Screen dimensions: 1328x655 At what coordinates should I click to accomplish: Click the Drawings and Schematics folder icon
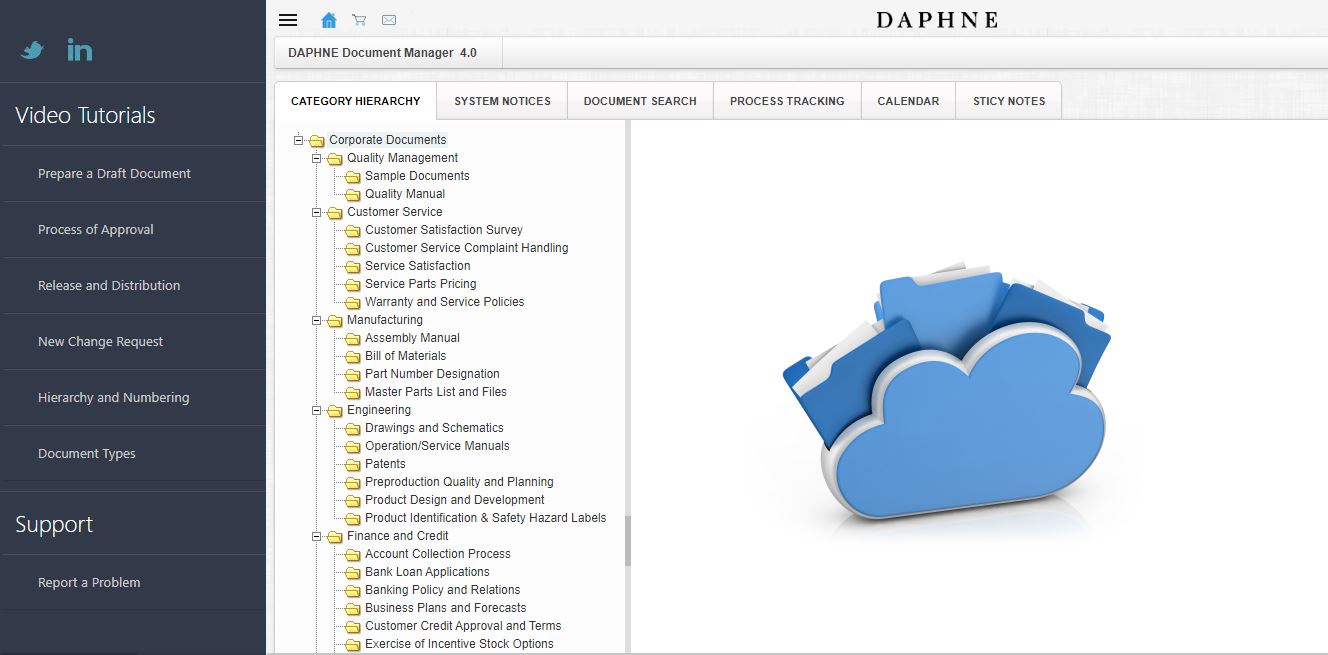353,429
